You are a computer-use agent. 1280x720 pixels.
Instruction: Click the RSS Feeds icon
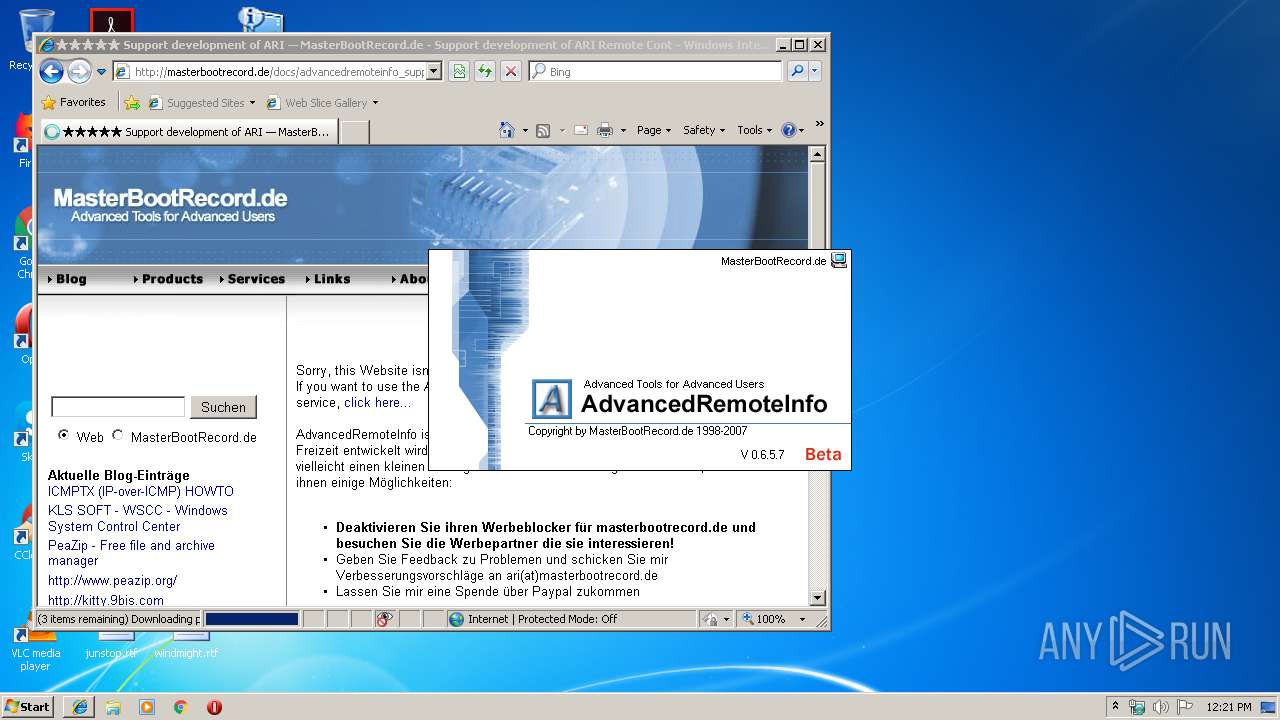point(543,130)
